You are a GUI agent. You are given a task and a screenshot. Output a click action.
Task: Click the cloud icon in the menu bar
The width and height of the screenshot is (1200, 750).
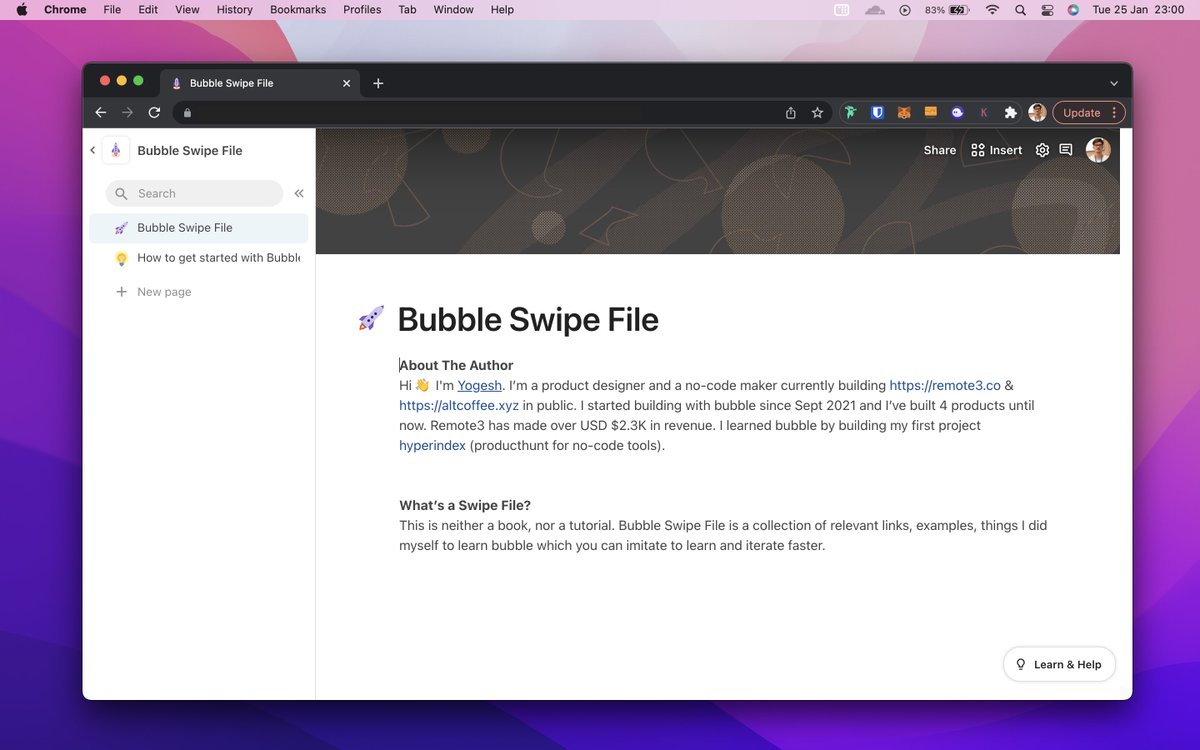875,10
